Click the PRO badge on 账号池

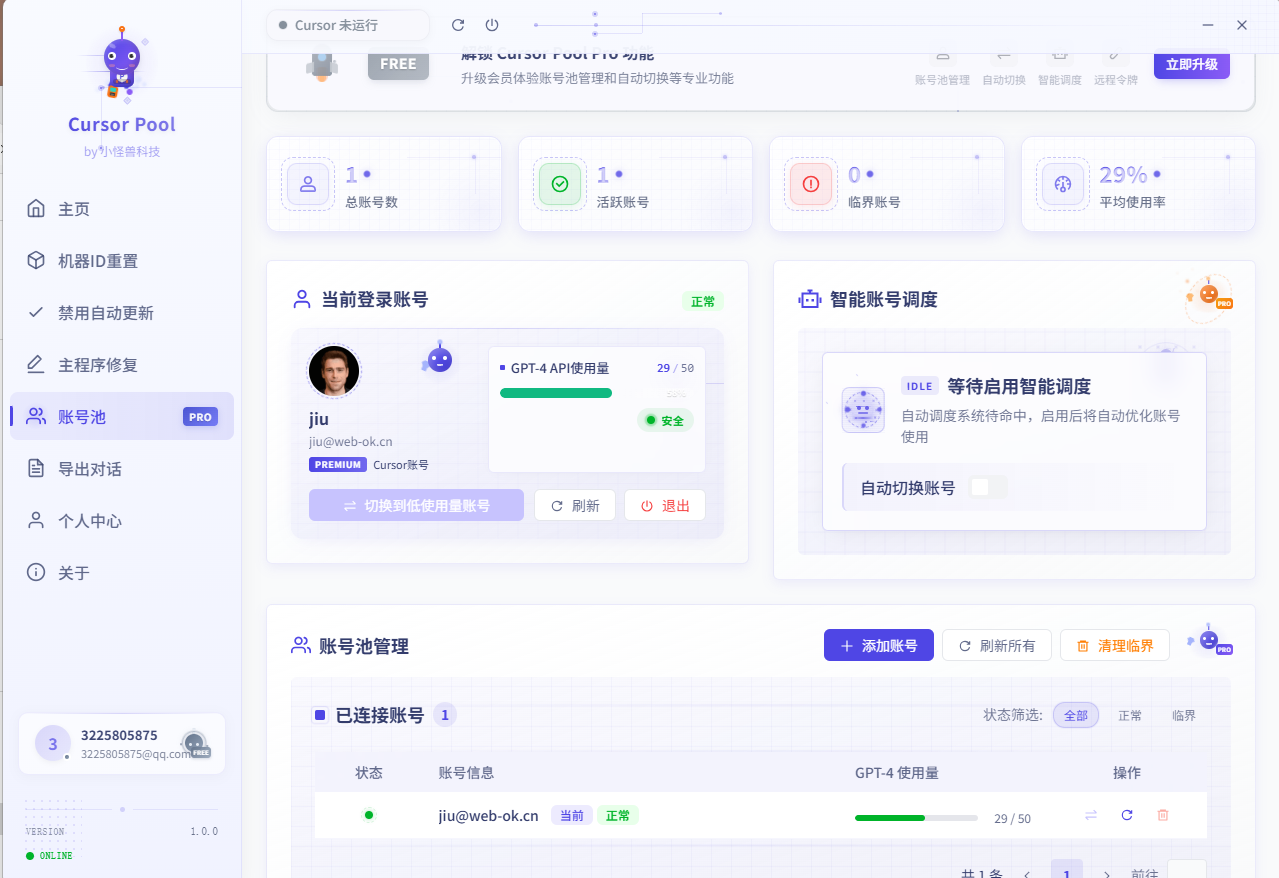(200, 417)
